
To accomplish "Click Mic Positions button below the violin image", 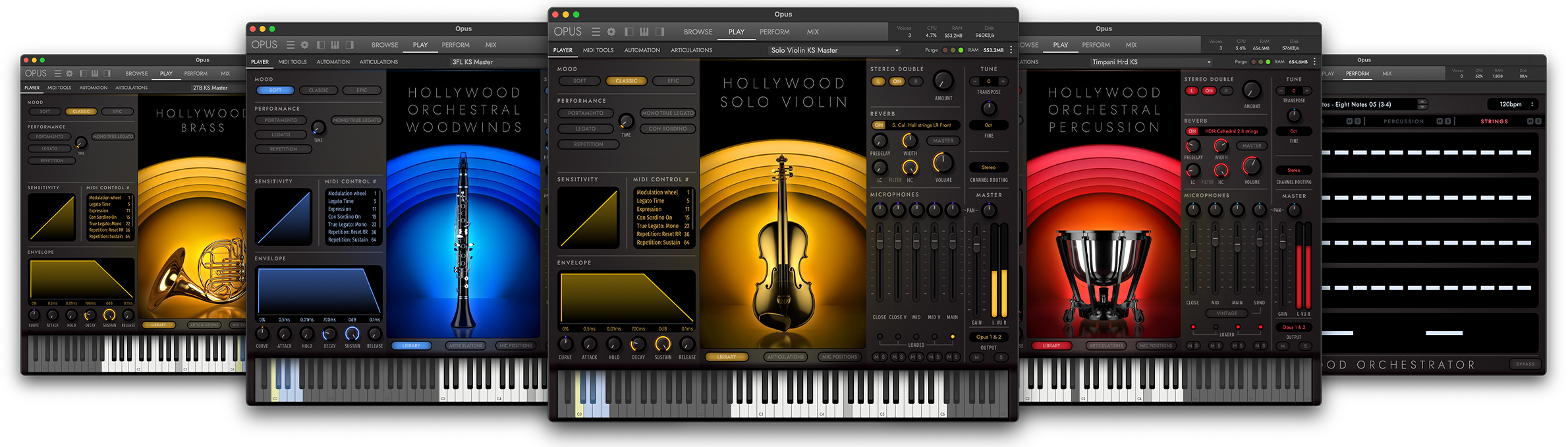I will point(839,357).
